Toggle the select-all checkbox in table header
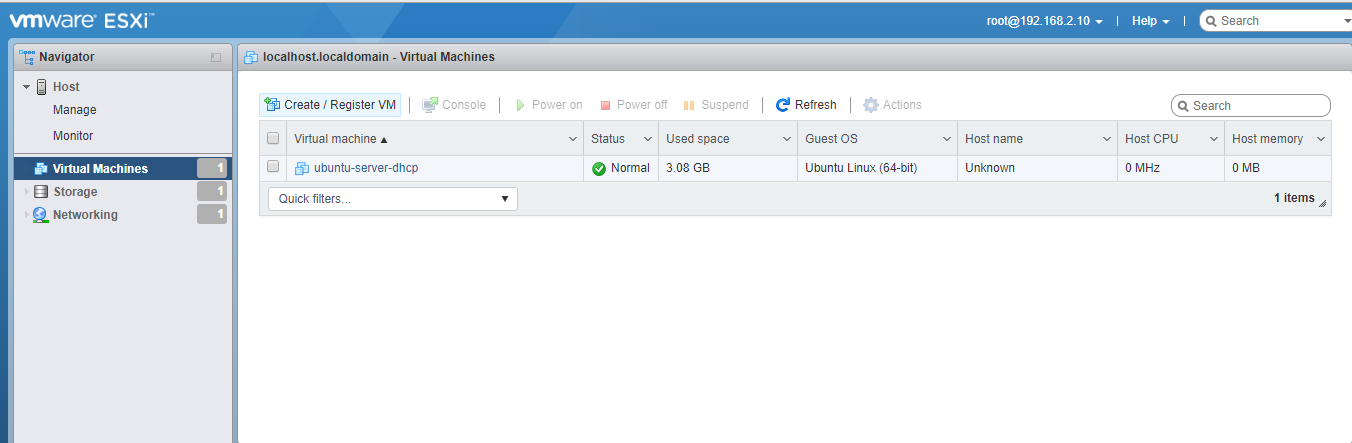1352x443 pixels. point(273,139)
